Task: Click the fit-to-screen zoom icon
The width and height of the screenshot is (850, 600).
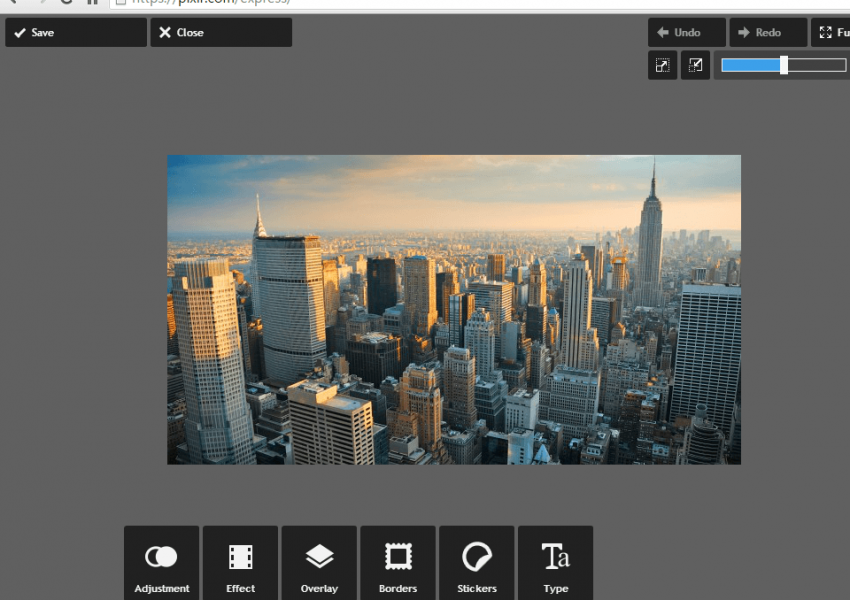Action: click(x=662, y=66)
